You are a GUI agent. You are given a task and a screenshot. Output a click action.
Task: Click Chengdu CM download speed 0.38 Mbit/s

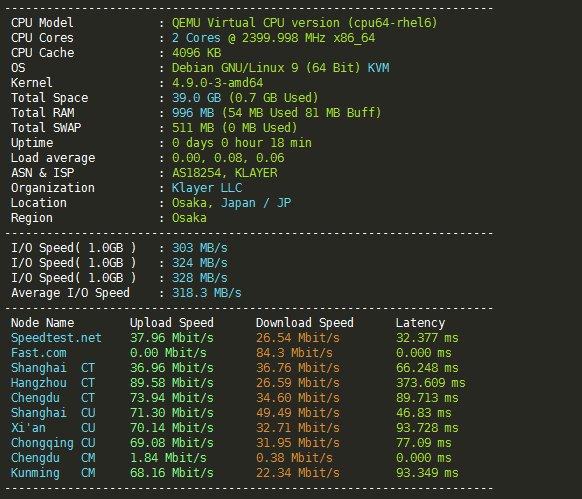coord(294,458)
